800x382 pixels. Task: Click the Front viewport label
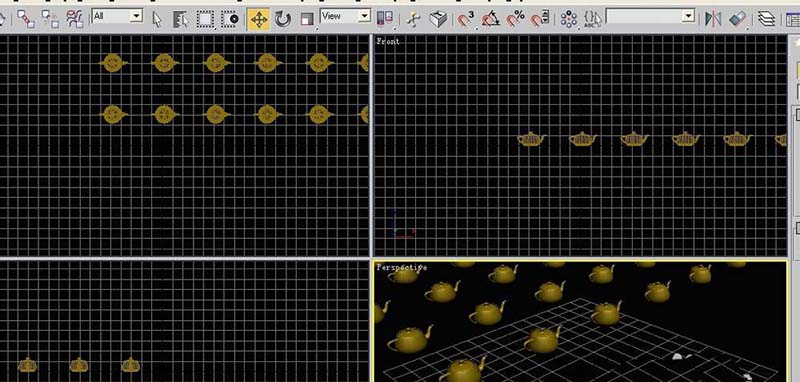[x=388, y=41]
